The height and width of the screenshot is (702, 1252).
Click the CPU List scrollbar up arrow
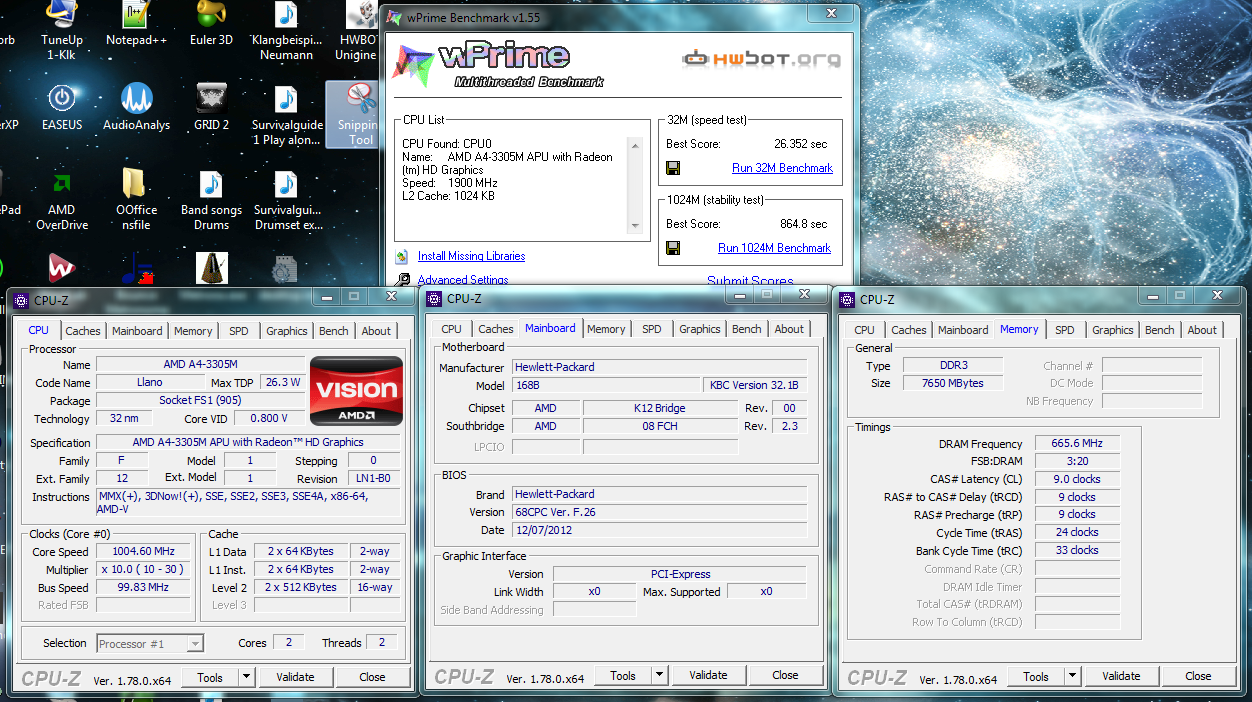[634, 146]
